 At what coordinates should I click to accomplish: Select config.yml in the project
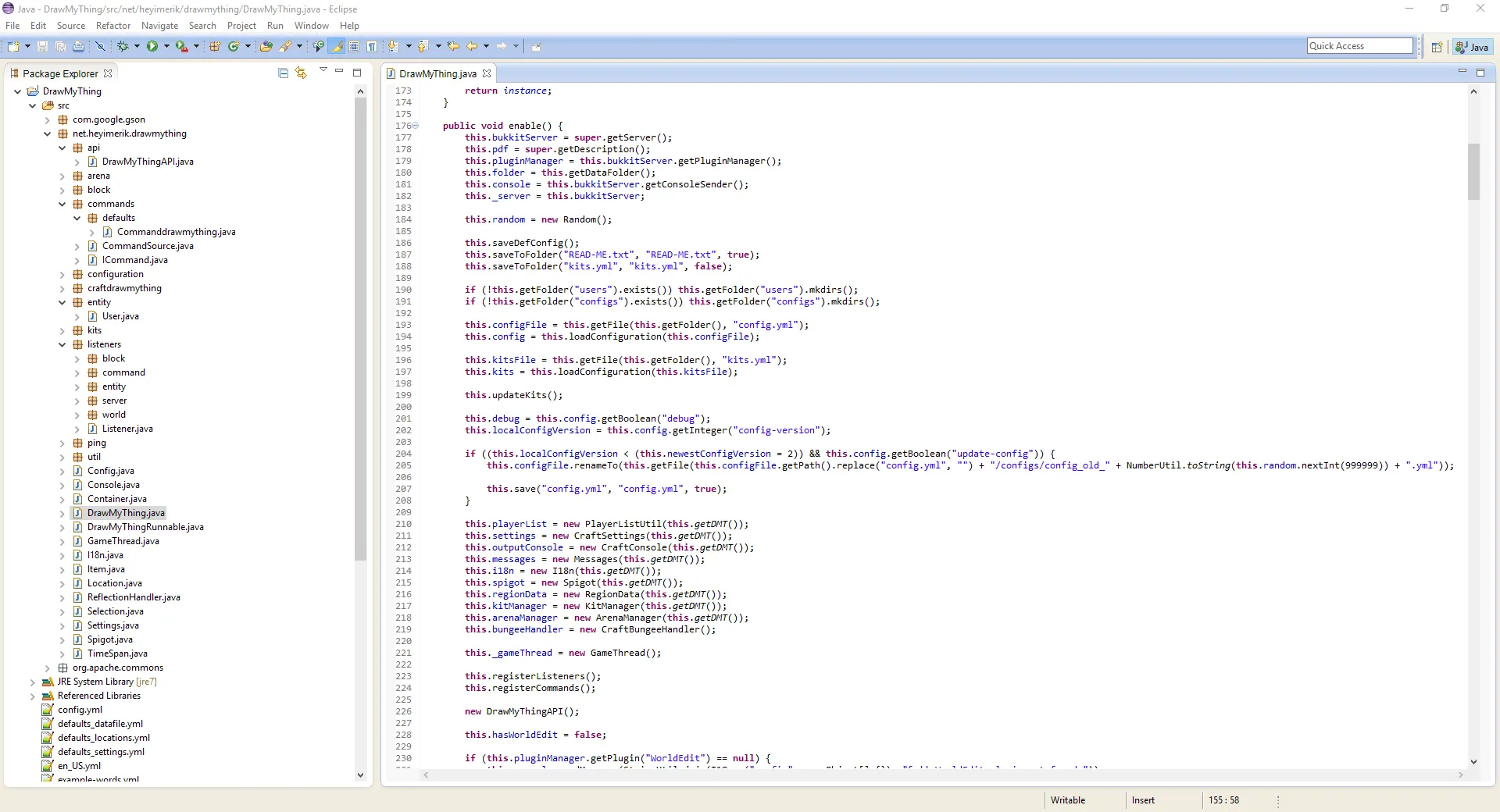80,710
